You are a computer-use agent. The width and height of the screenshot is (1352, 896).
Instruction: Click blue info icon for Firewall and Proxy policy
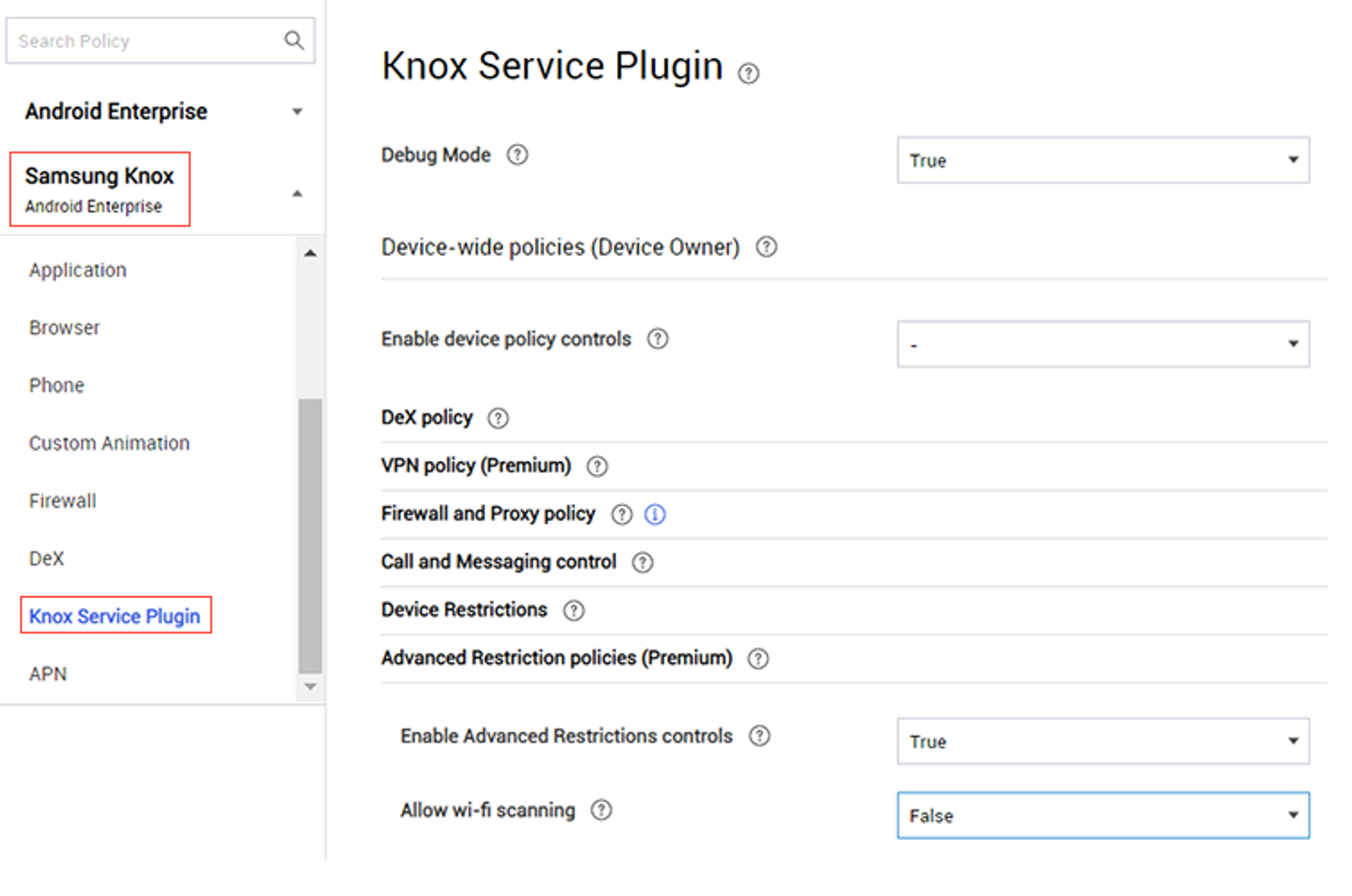coord(655,514)
